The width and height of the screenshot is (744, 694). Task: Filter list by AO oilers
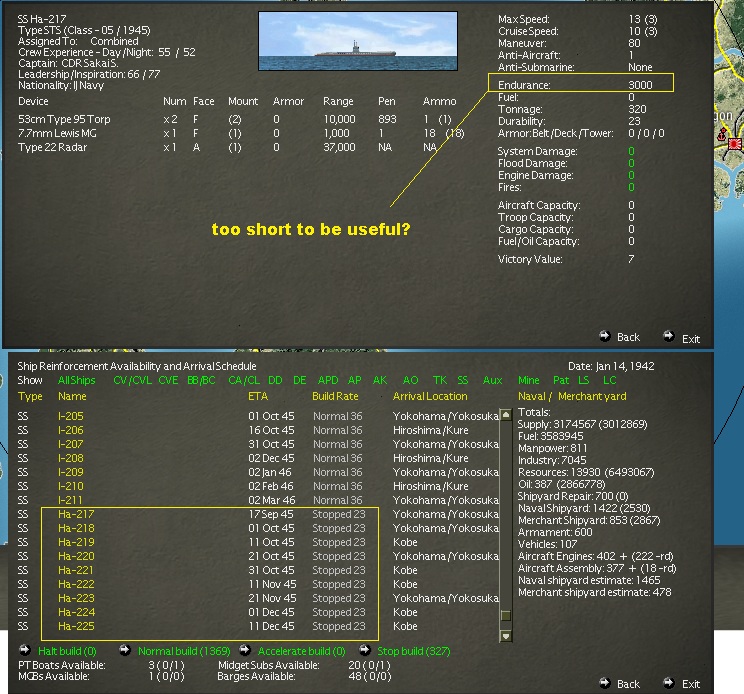tap(410, 380)
